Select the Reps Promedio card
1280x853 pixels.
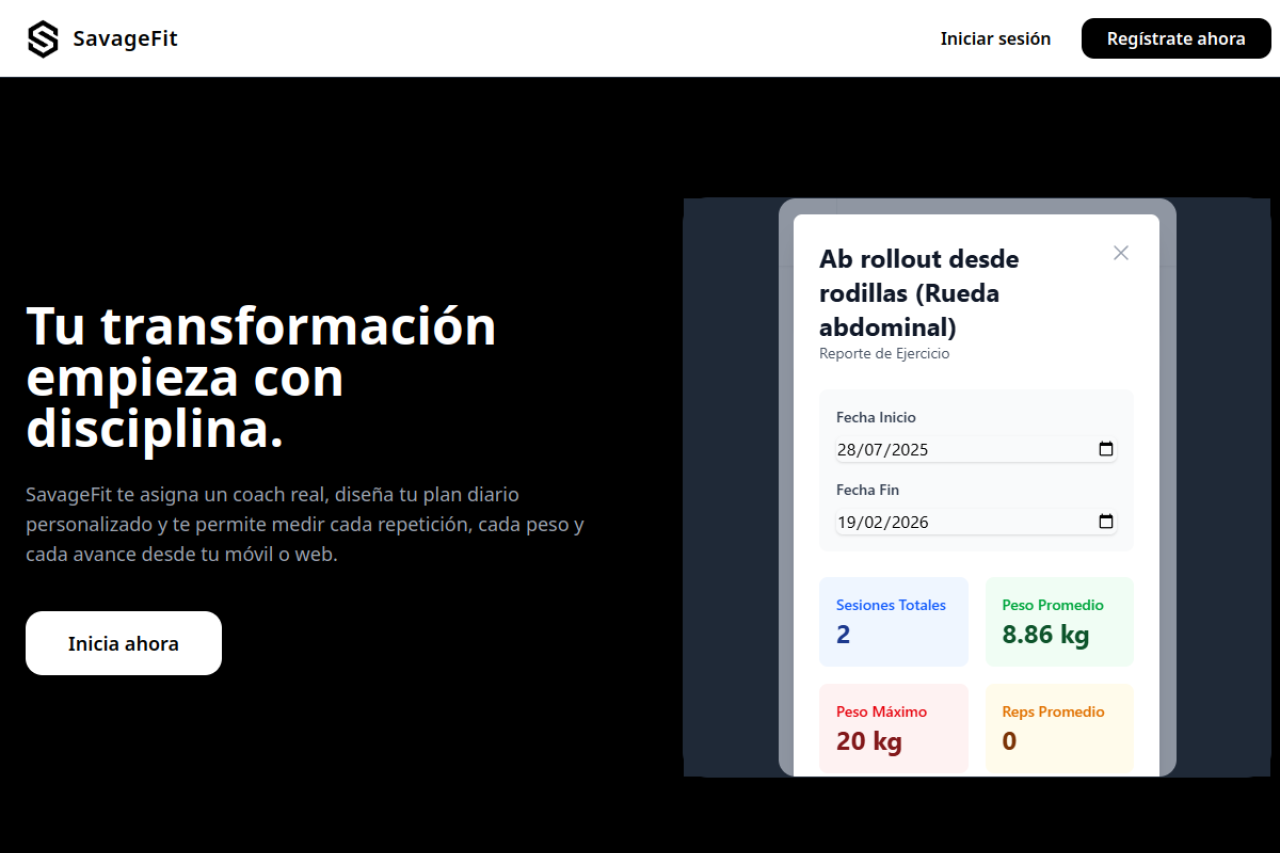tap(1060, 728)
